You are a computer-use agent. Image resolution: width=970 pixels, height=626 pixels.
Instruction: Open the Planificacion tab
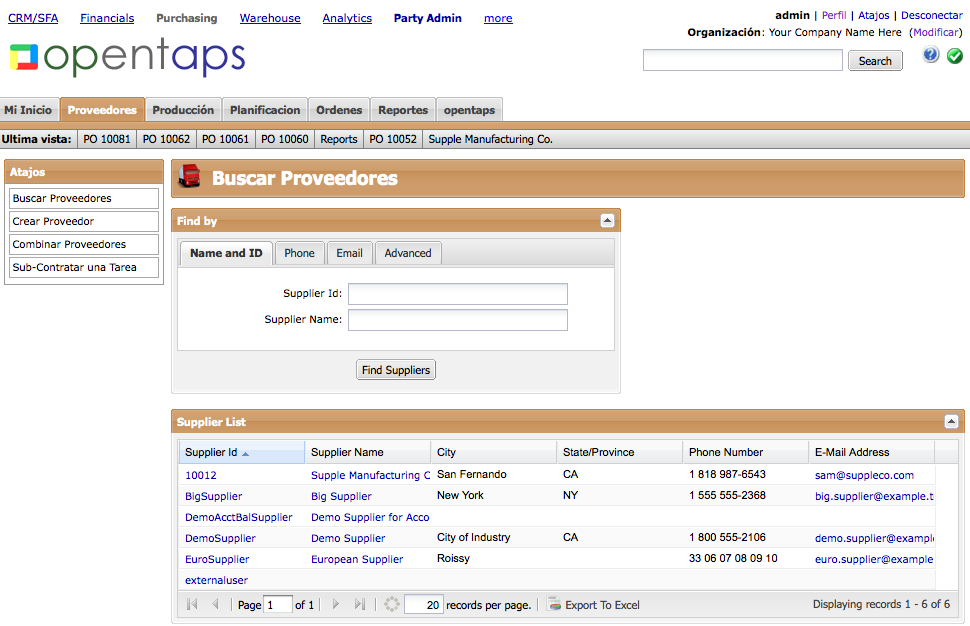coord(265,109)
